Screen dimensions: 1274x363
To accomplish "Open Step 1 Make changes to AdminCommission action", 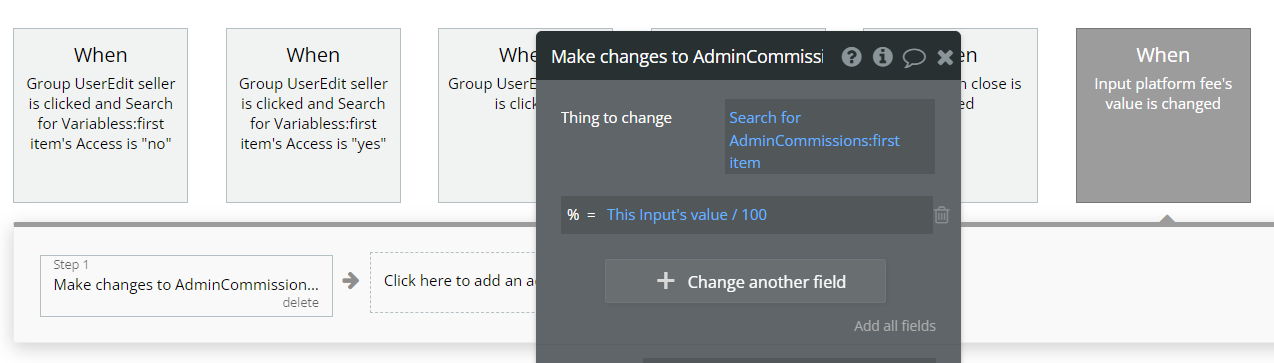I will [186, 286].
